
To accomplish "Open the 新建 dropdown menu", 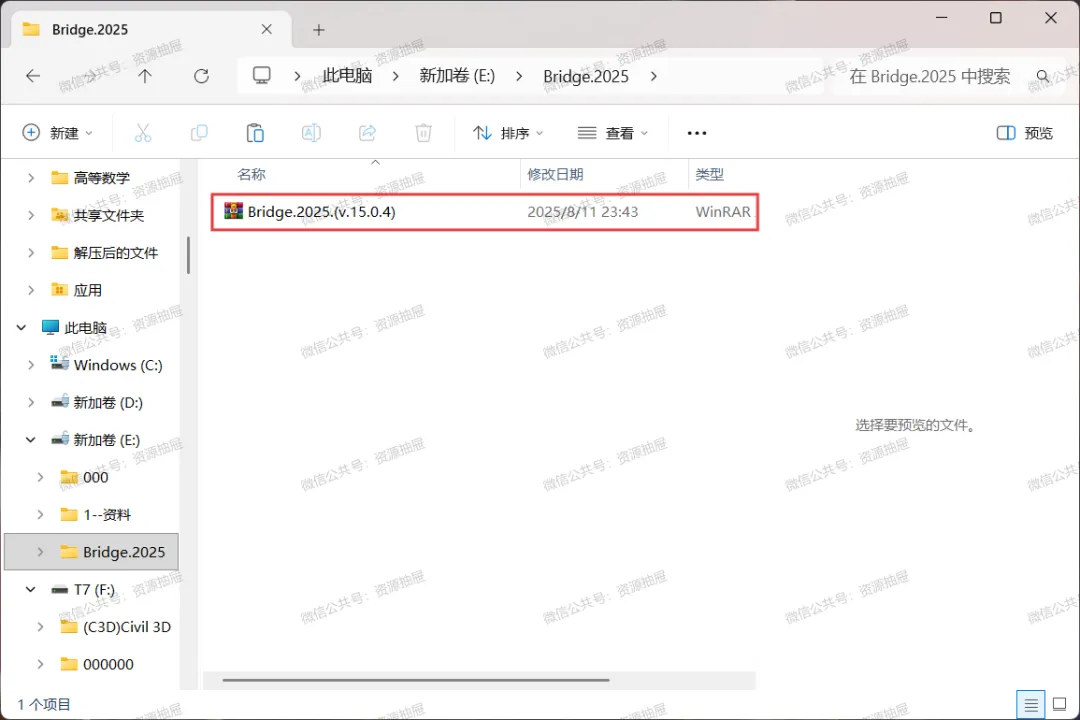I will pyautogui.click(x=57, y=133).
